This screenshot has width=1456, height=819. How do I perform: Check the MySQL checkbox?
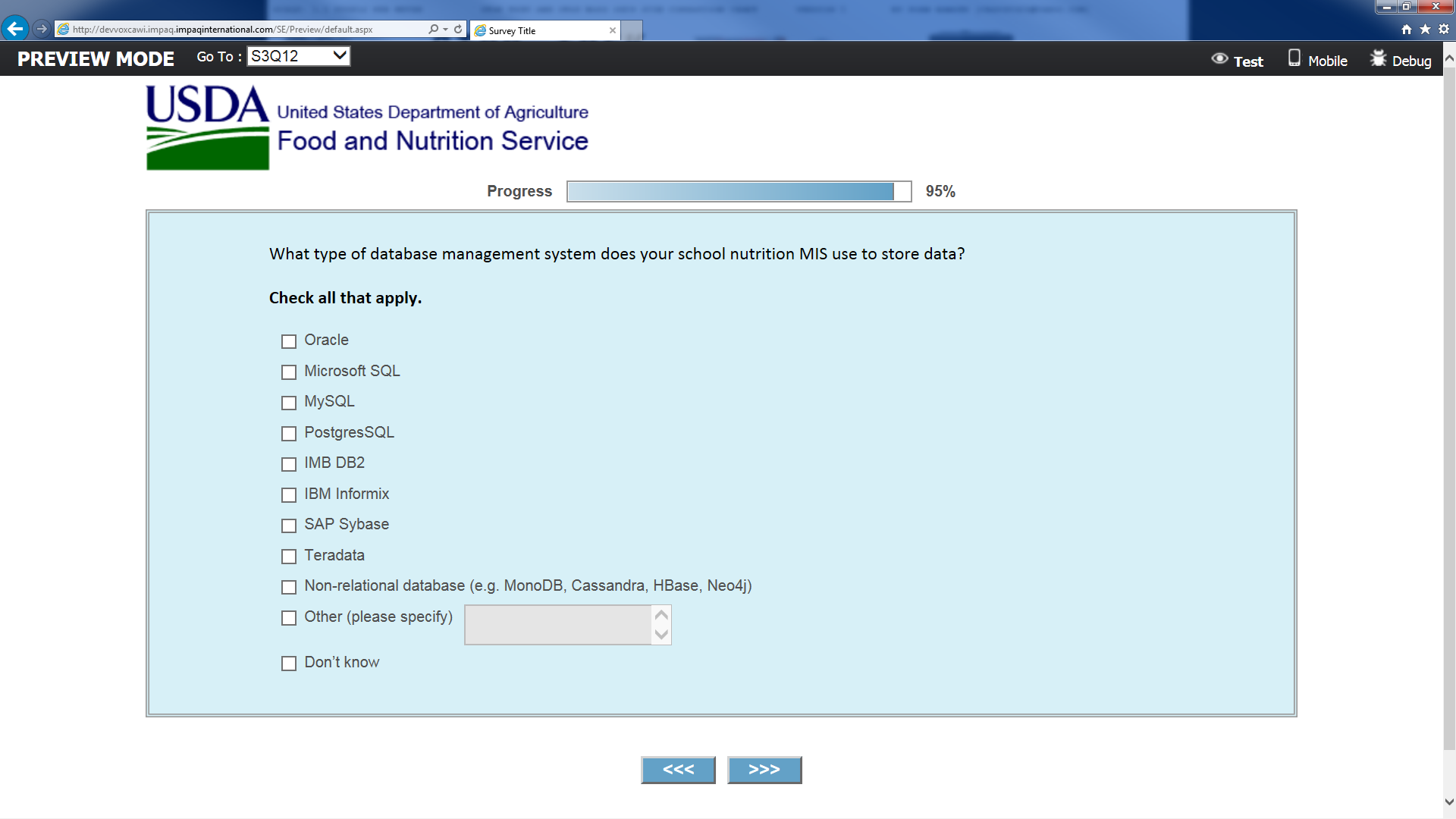pyautogui.click(x=289, y=403)
